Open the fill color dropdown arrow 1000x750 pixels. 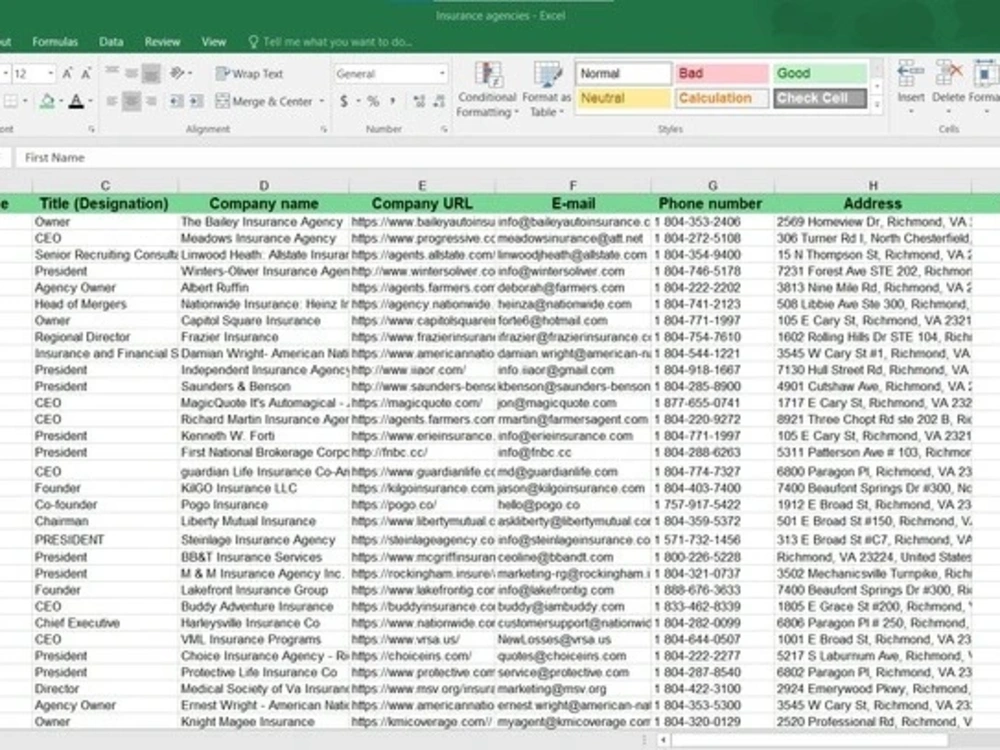[x=61, y=101]
